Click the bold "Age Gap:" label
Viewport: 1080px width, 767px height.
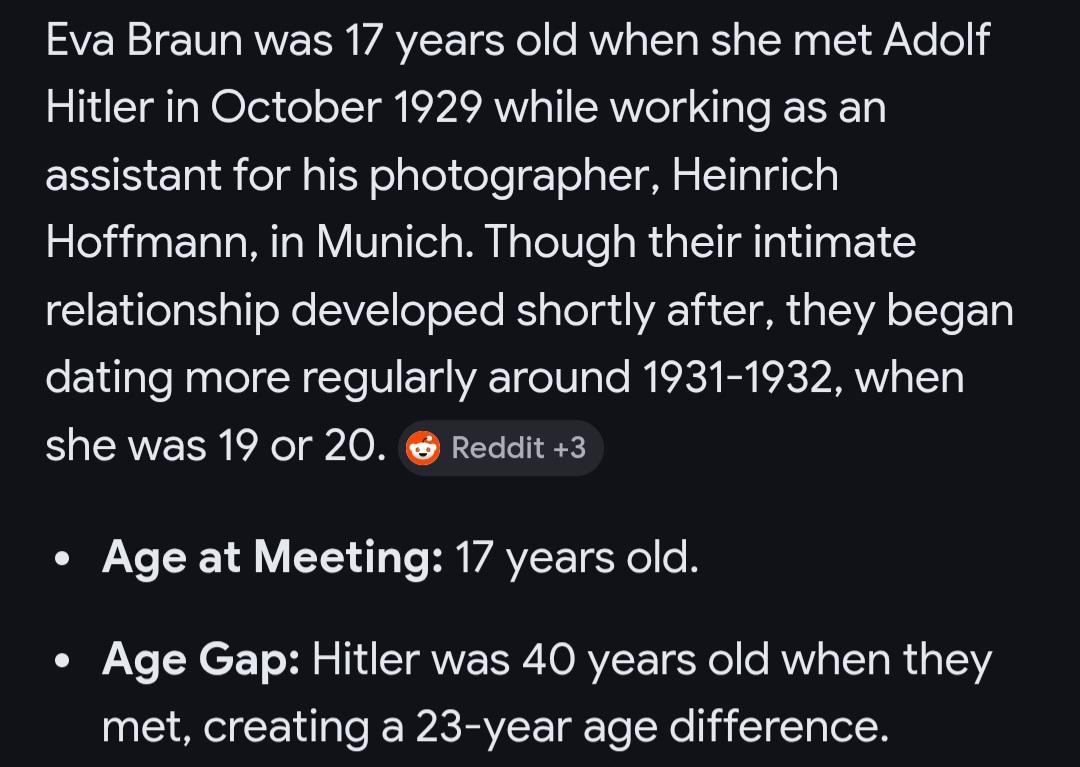pyautogui.click(x=200, y=660)
